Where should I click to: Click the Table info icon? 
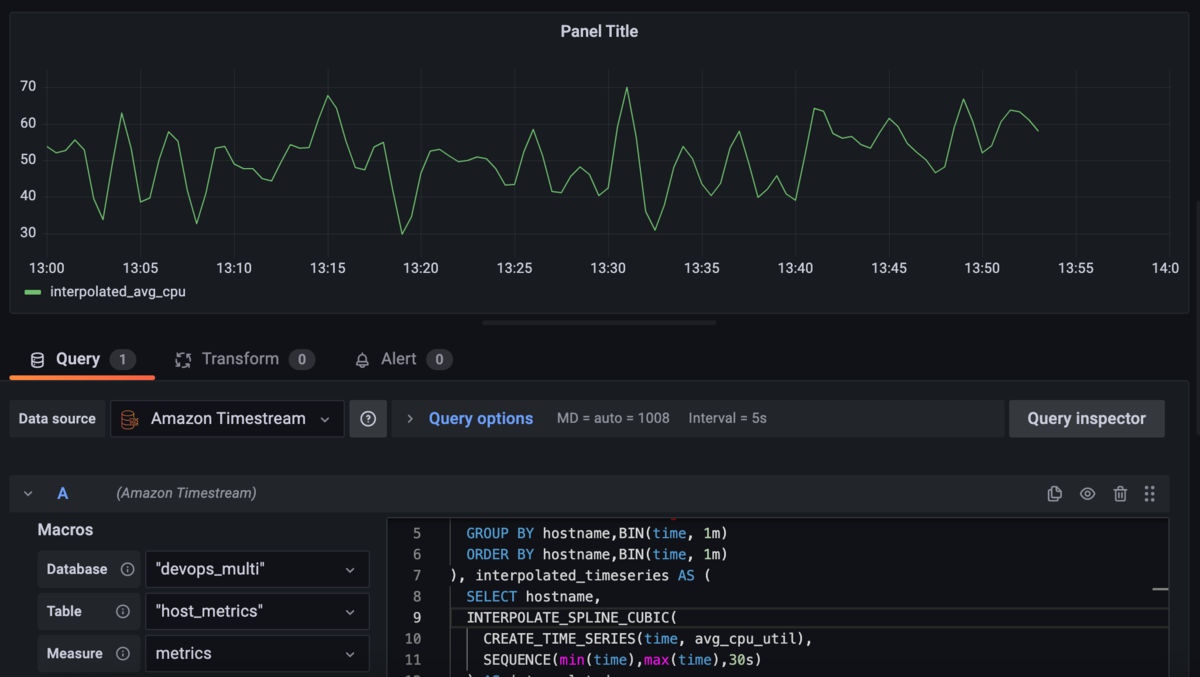click(x=123, y=611)
